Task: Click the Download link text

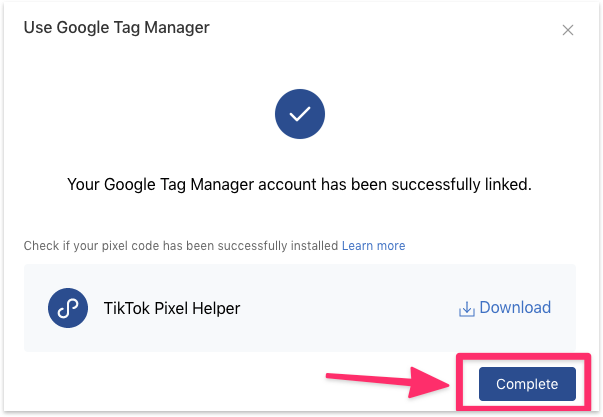Action: [515, 308]
